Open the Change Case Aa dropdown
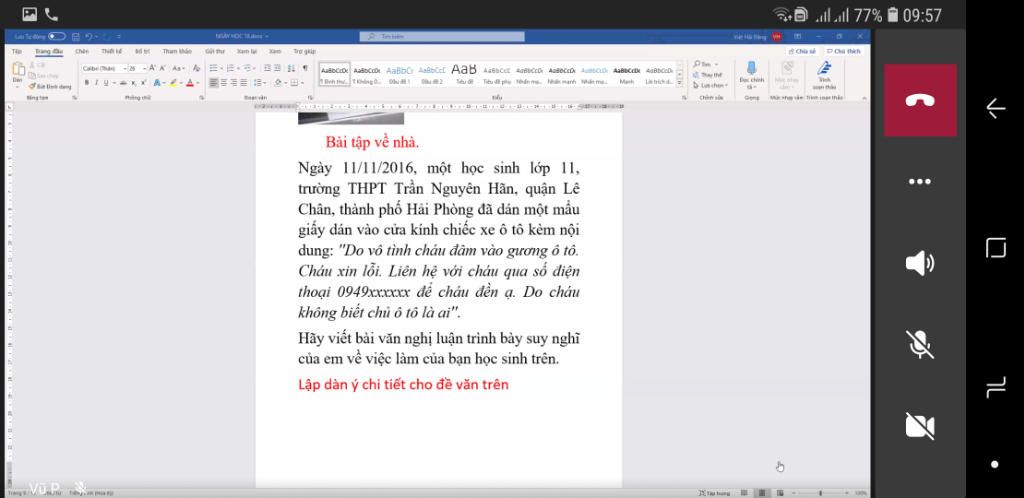The image size is (1024, 498). [x=178, y=68]
